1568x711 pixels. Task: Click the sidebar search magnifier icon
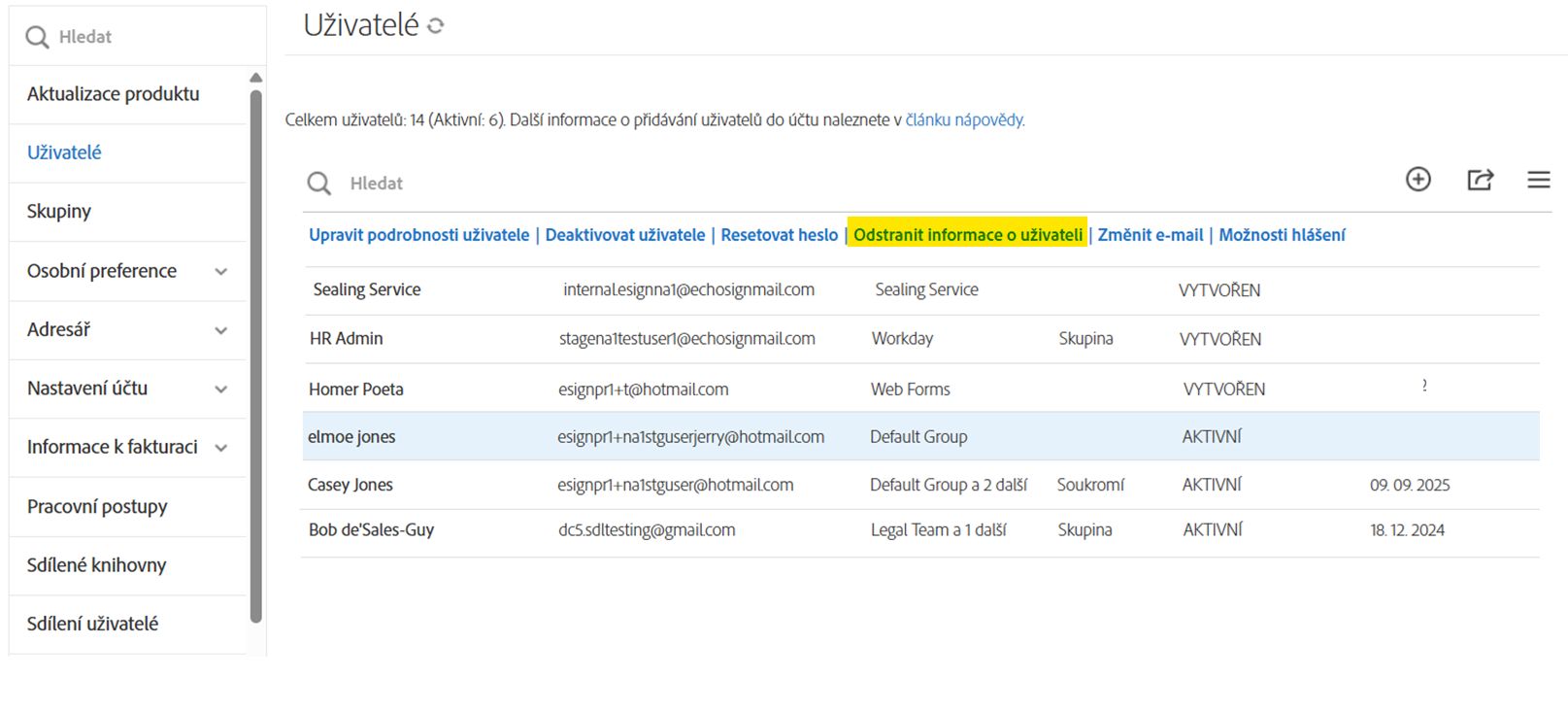(x=37, y=37)
